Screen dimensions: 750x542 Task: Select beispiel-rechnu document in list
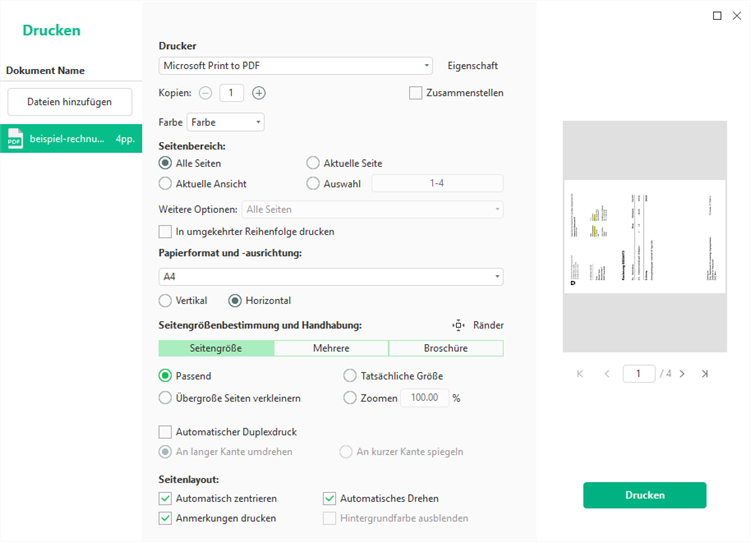[x=71, y=139]
